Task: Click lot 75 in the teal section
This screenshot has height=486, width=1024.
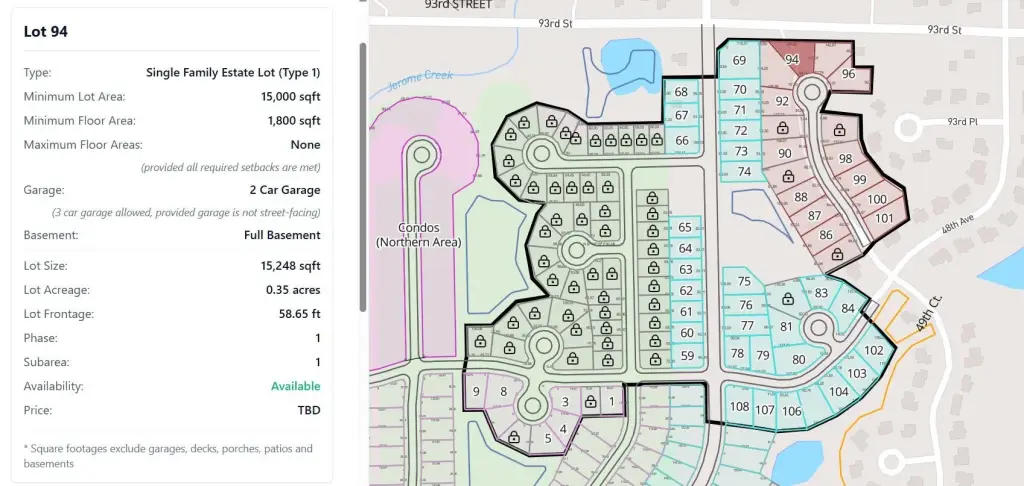Action: [x=744, y=282]
